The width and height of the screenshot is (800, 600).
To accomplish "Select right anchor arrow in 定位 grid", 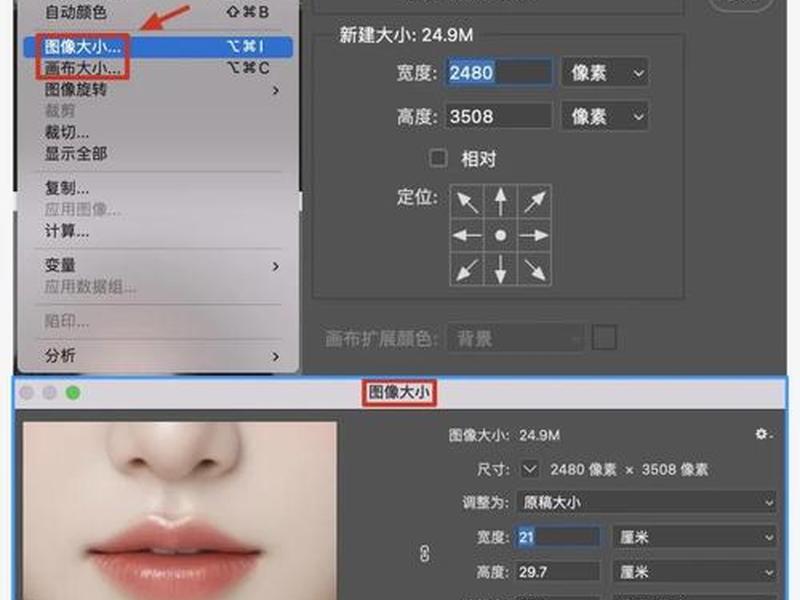I will [534, 235].
